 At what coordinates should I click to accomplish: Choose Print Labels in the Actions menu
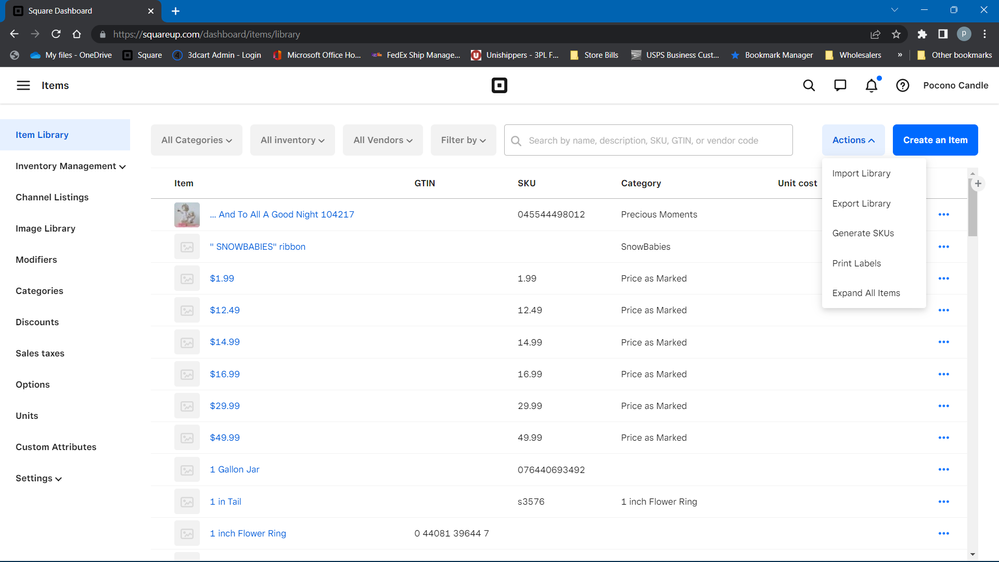856,264
